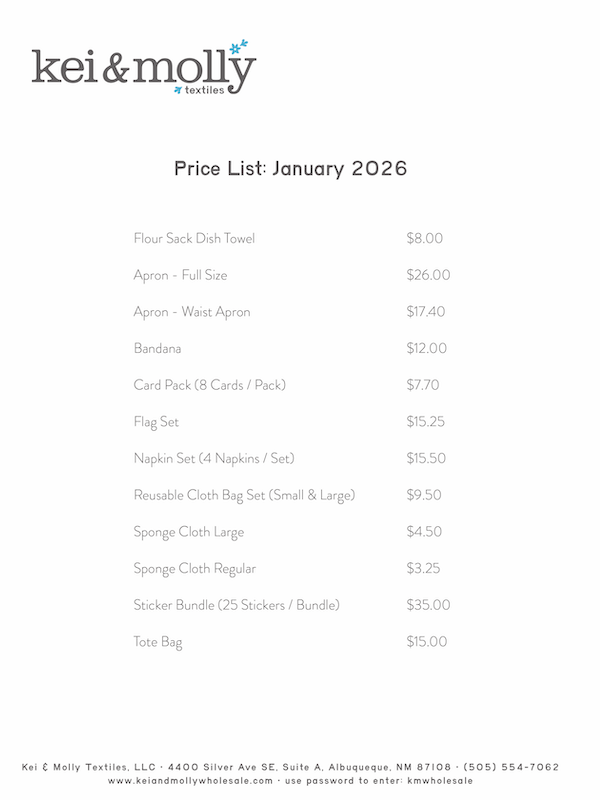Select the "Sponge Cloth Large" item

tap(188, 532)
